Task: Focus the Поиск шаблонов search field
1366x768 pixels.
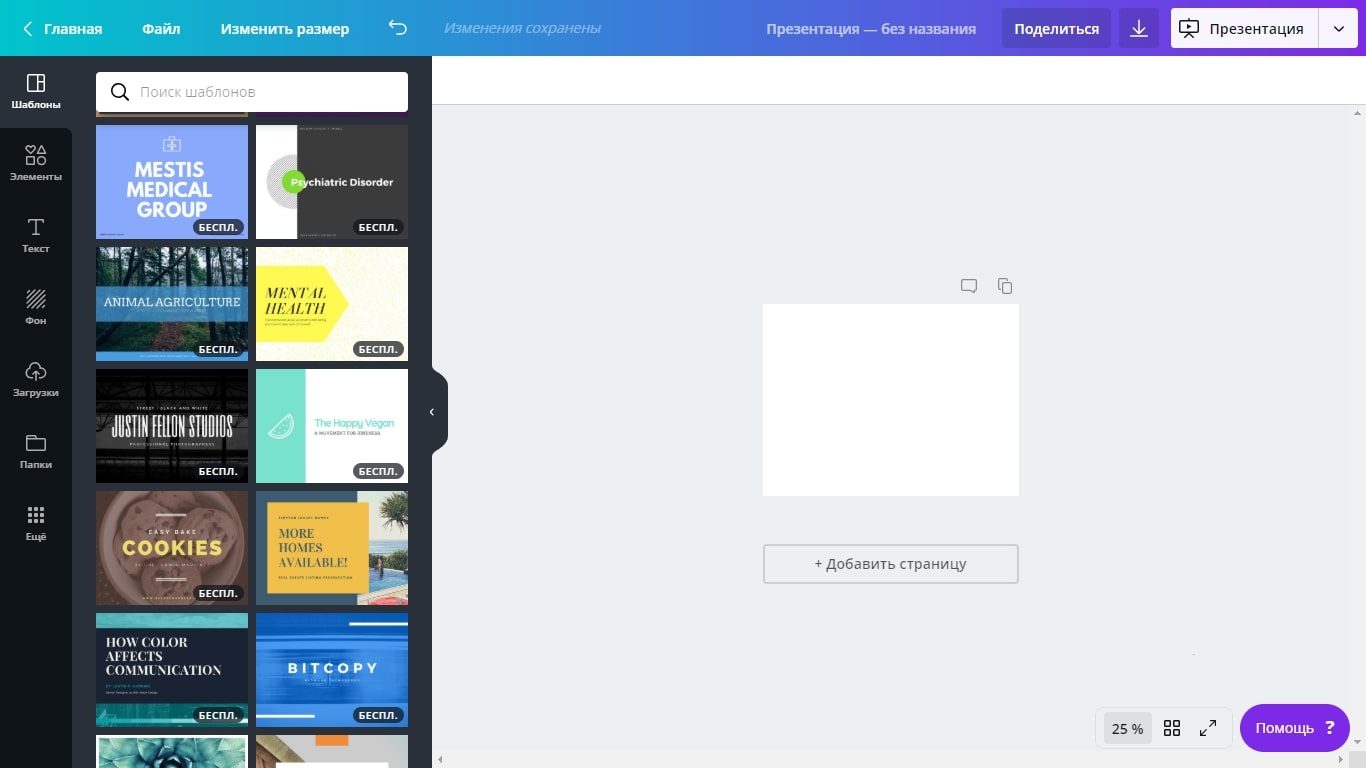Action: click(252, 92)
